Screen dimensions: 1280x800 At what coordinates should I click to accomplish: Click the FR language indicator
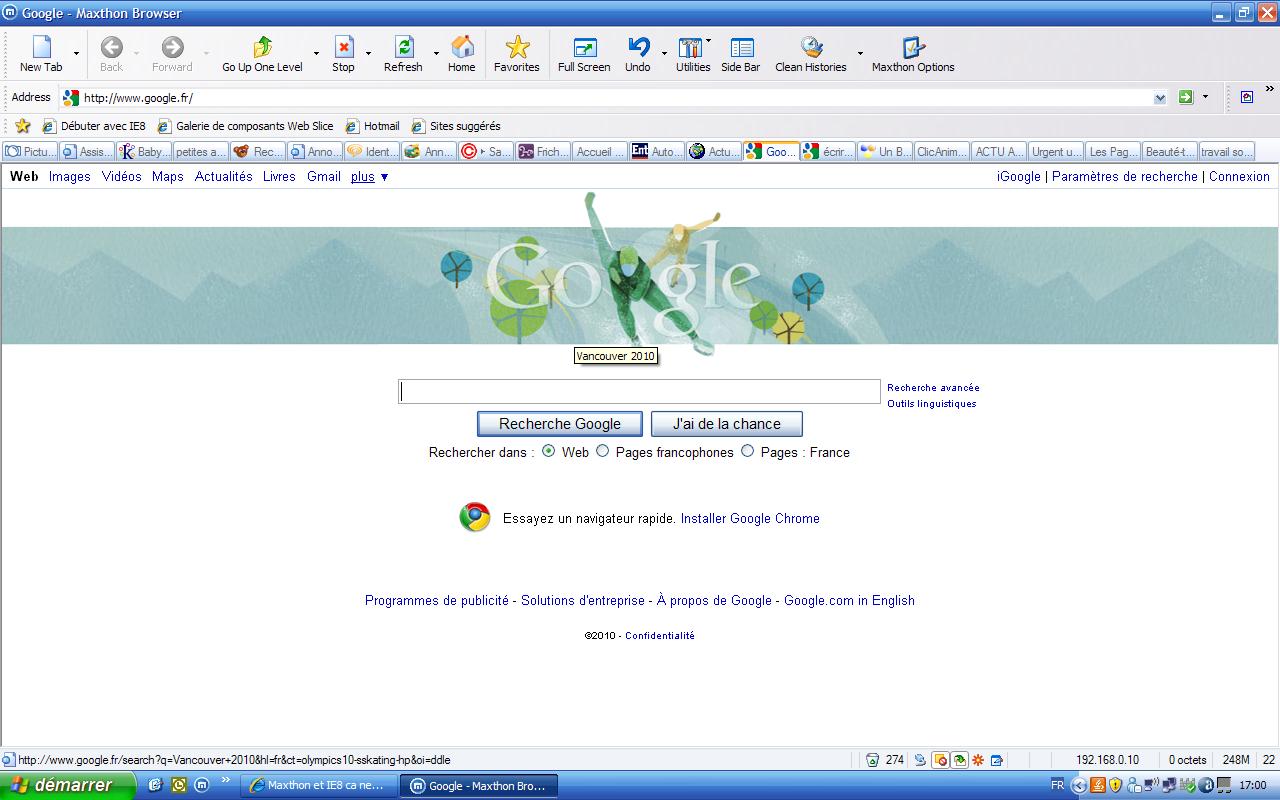click(x=1058, y=785)
